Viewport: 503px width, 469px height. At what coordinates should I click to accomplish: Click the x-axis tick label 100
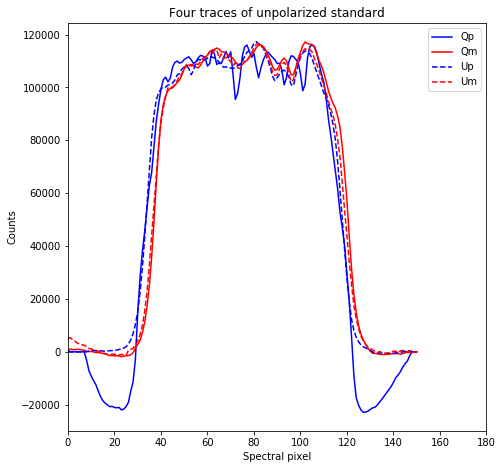click(300, 442)
